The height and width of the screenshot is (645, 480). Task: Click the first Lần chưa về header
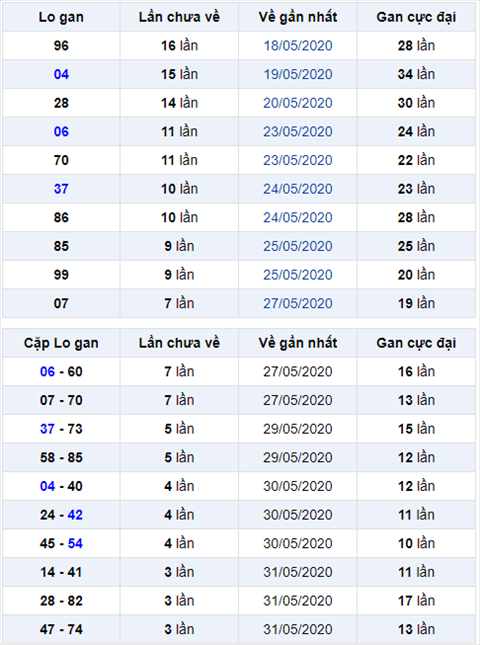point(179,17)
